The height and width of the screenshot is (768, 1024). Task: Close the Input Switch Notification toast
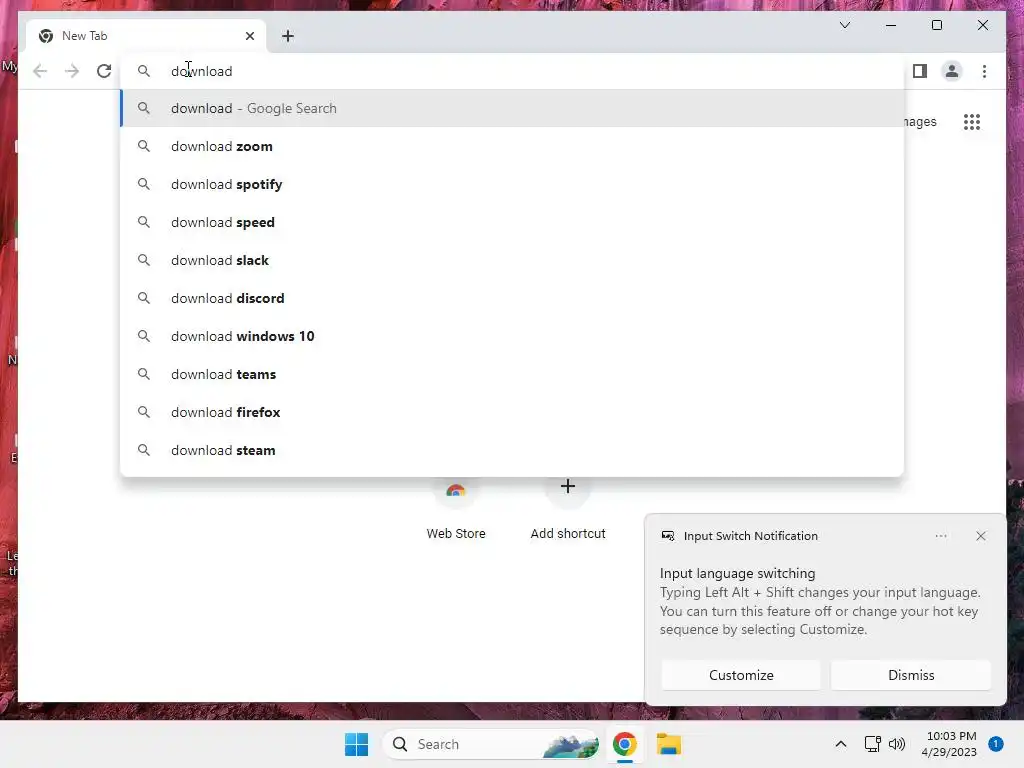980,536
